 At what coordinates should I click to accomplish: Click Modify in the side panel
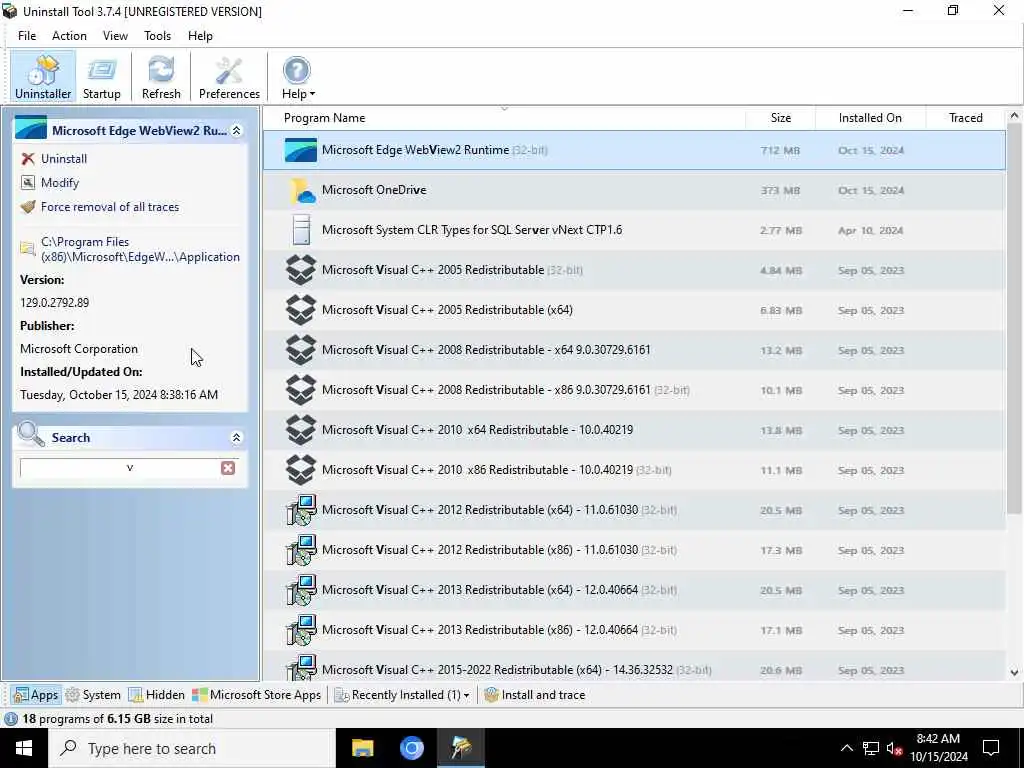click(59, 183)
